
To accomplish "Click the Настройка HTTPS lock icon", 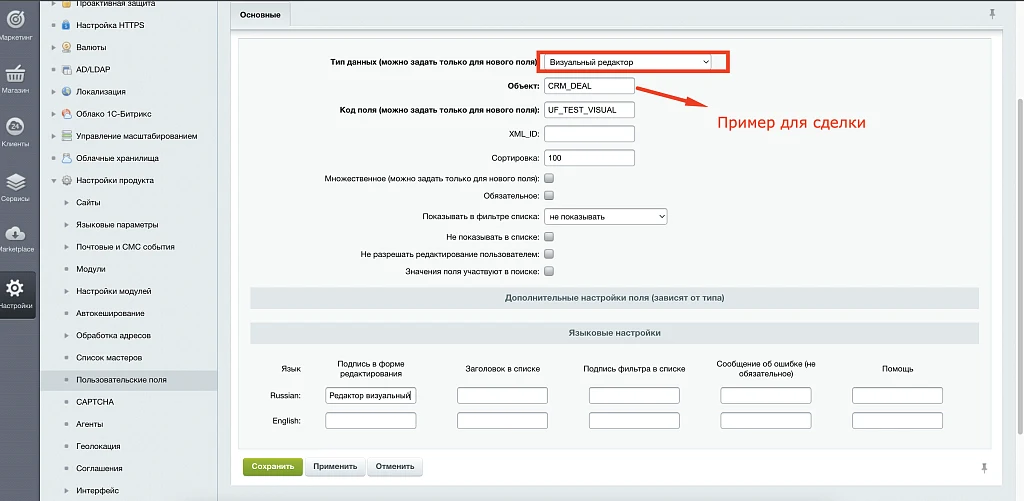I will tap(66, 25).
